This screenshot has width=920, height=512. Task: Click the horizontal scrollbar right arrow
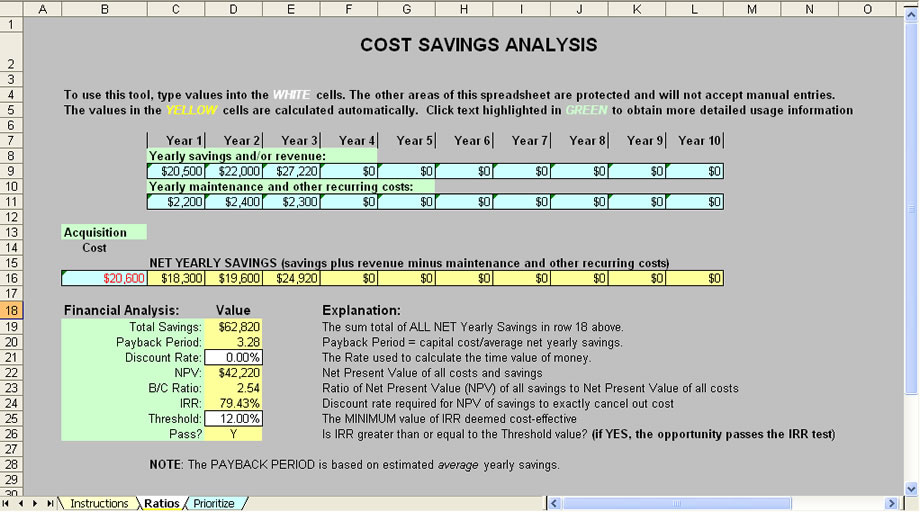tap(891, 504)
